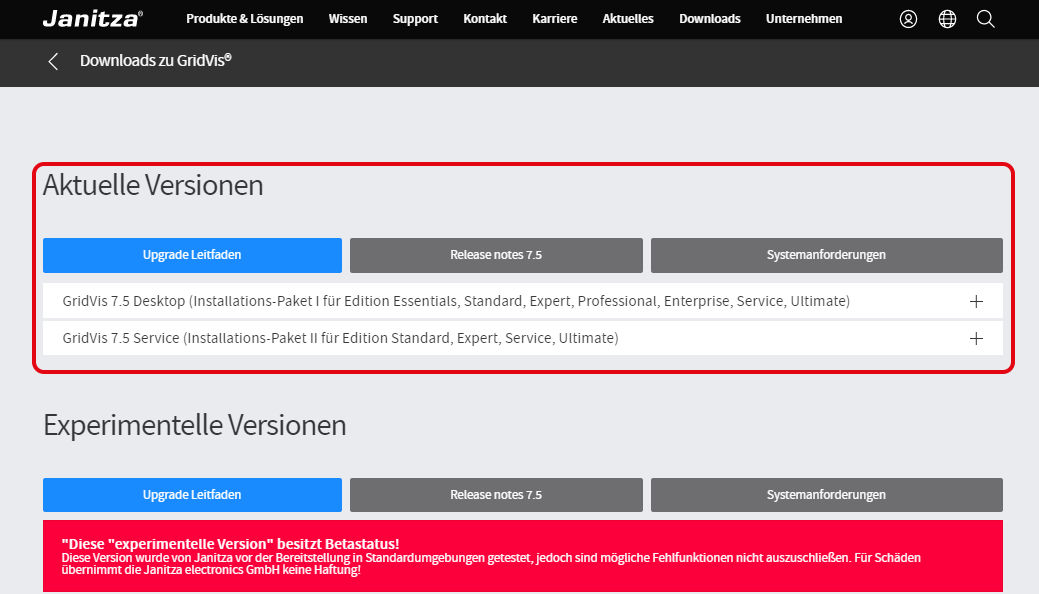The width and height of the screenshot is (1039, 594).
Task: Open the Aktuelles menu
Action: [x=628, y=19]
